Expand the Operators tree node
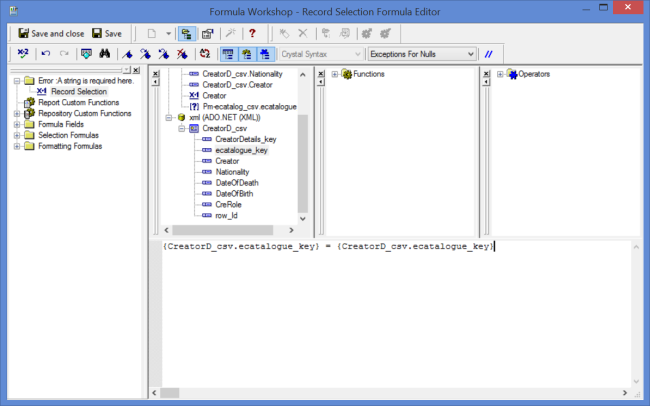Screen dimensions: 650x406 point(499,74)
